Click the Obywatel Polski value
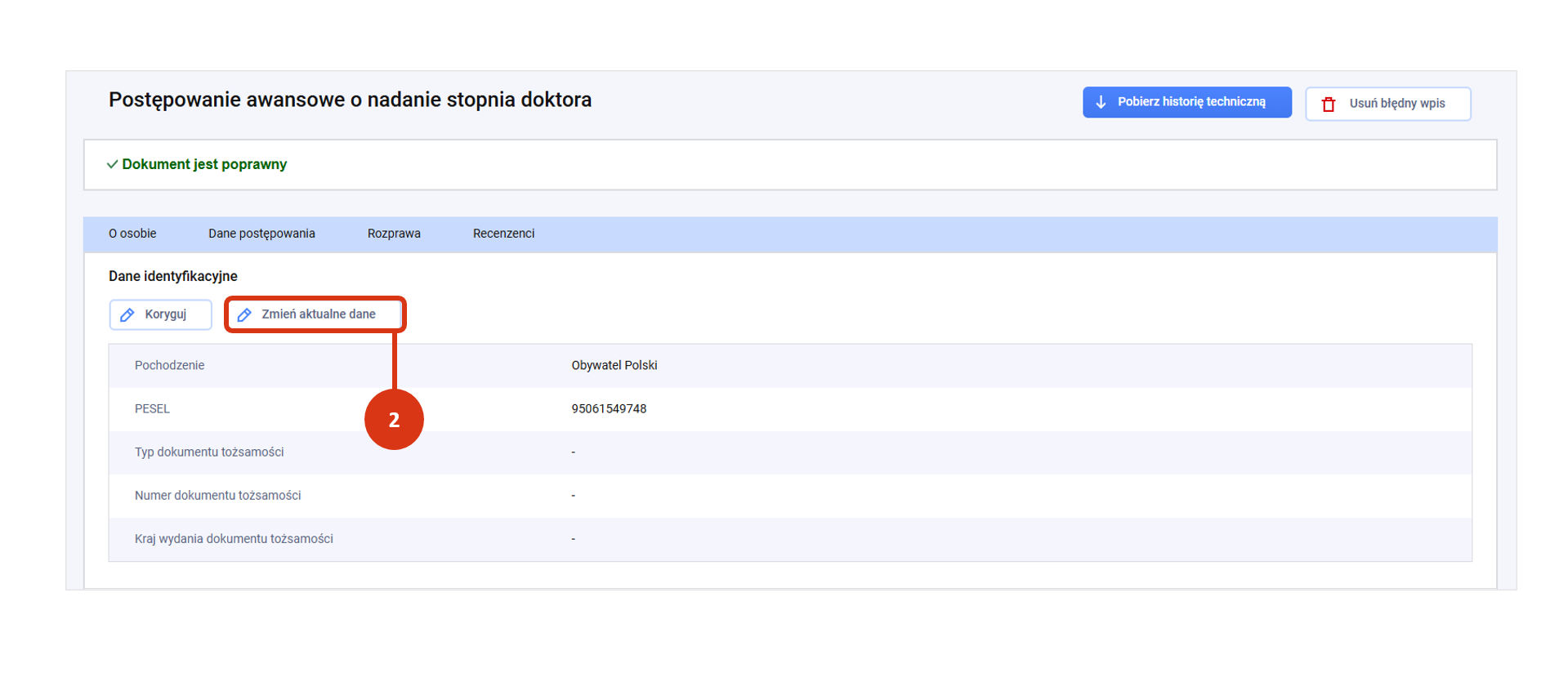The width and height of the screenshot is (1568, 695). coord(614,365)
